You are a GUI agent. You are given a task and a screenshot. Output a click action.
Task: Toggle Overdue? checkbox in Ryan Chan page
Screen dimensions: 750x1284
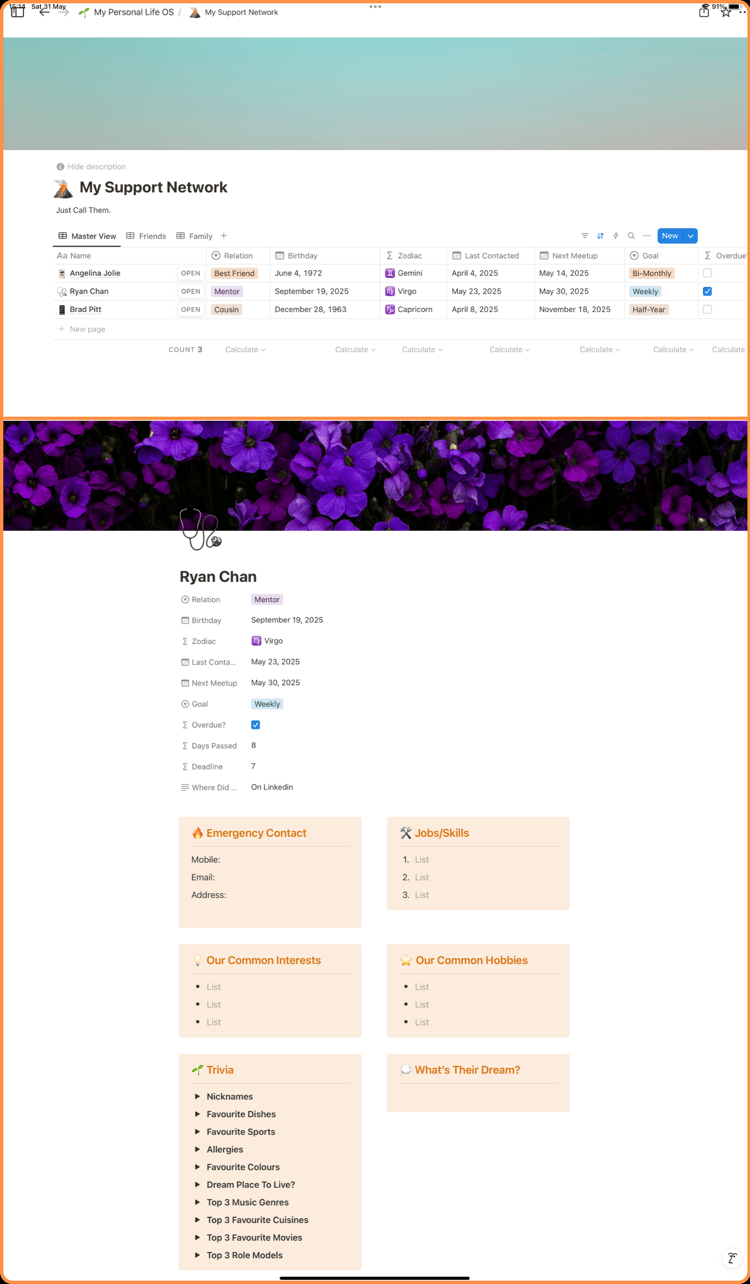coord(256,725)
